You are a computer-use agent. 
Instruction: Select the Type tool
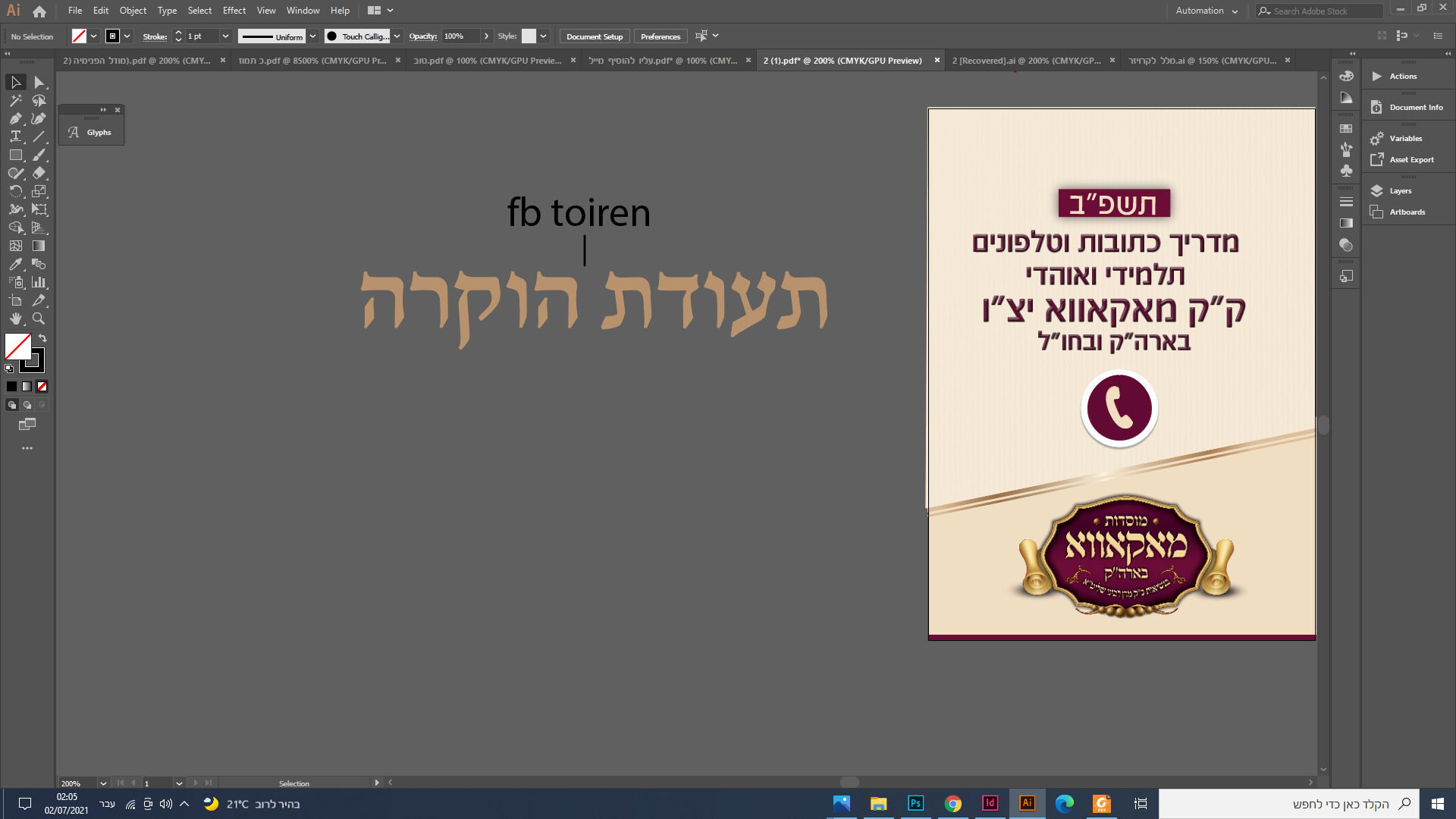coord(15,136)
